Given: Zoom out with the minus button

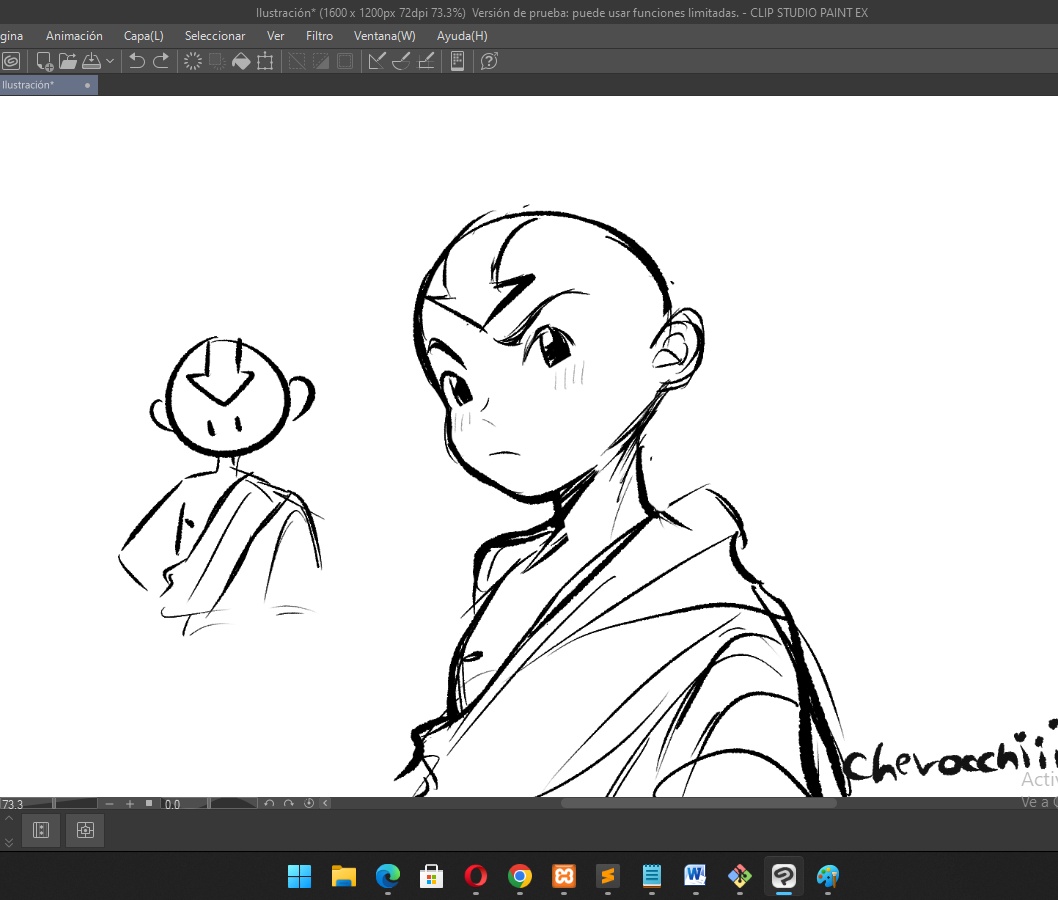Looking at the screenshot, I should [109, 804].
